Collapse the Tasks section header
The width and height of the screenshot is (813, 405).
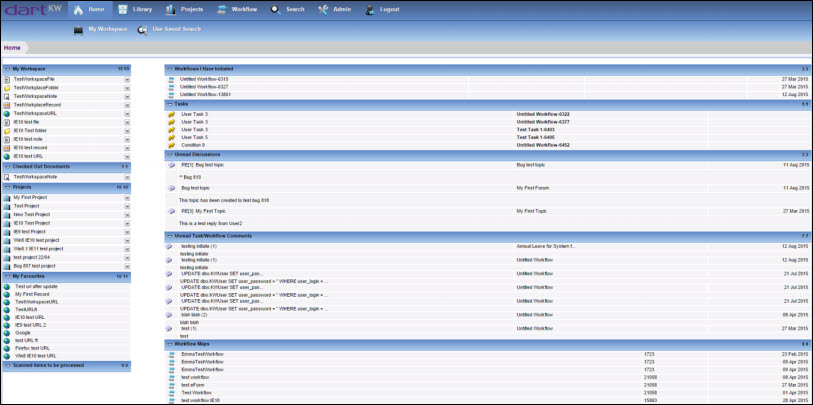169,104
